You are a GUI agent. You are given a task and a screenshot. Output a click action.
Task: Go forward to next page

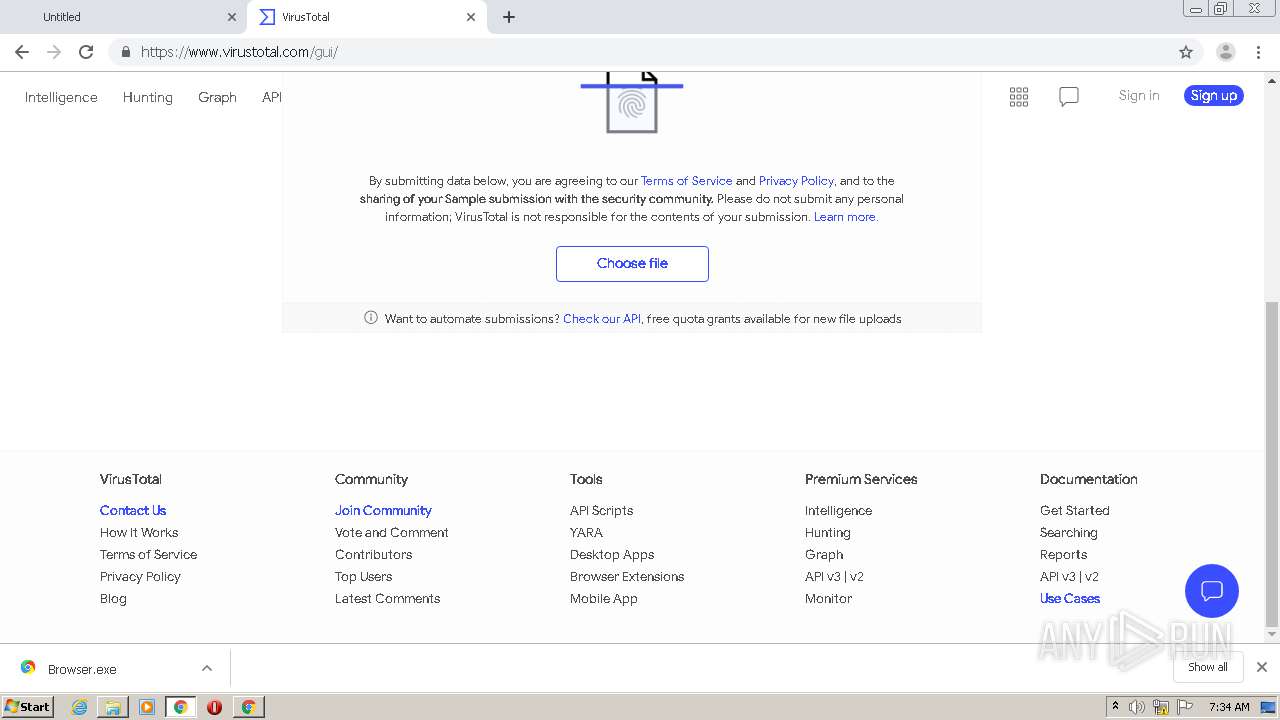[54, 52]
